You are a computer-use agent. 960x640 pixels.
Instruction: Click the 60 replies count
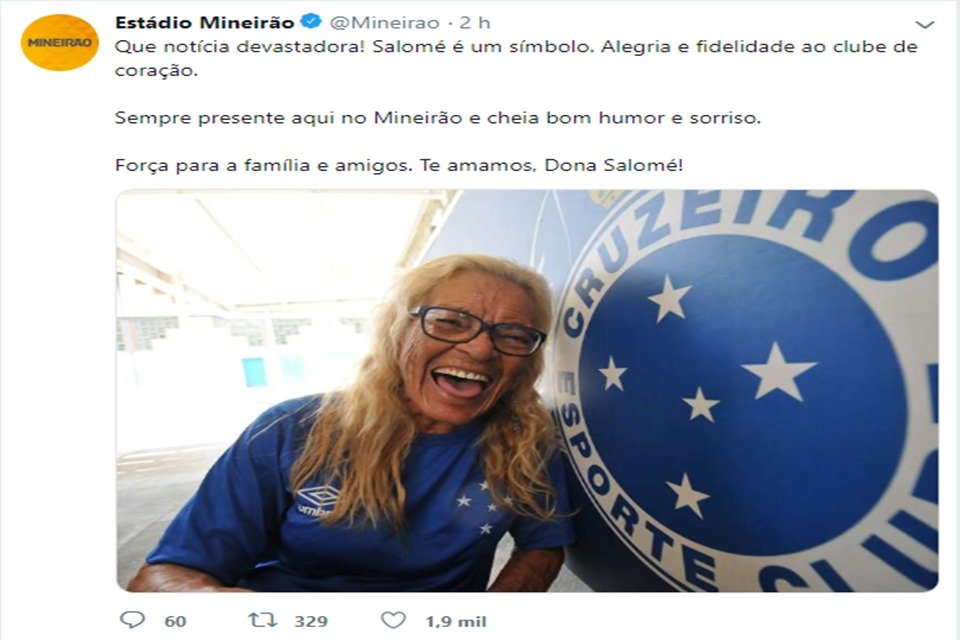point(175,621)
